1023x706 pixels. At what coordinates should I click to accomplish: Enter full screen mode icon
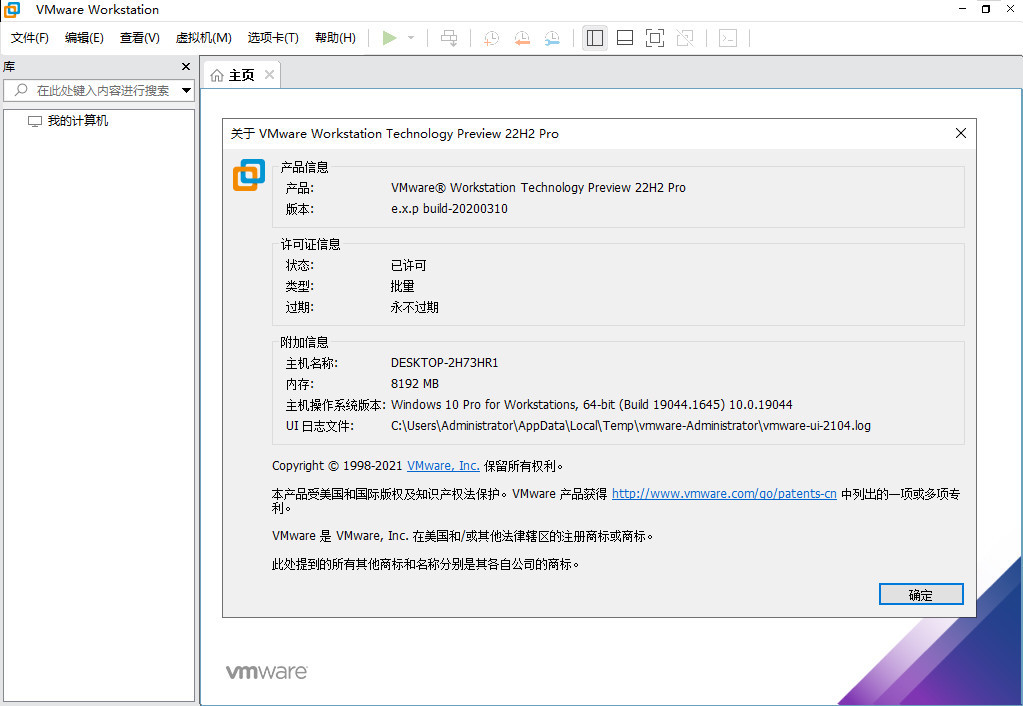pyautogui.click(x=655, y=38)
